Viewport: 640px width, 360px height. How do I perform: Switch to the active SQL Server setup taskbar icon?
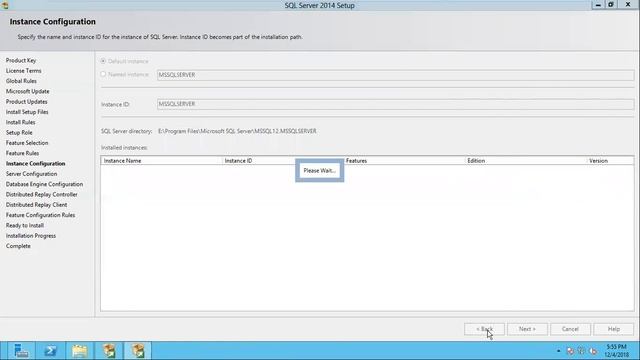coord(138,351)
